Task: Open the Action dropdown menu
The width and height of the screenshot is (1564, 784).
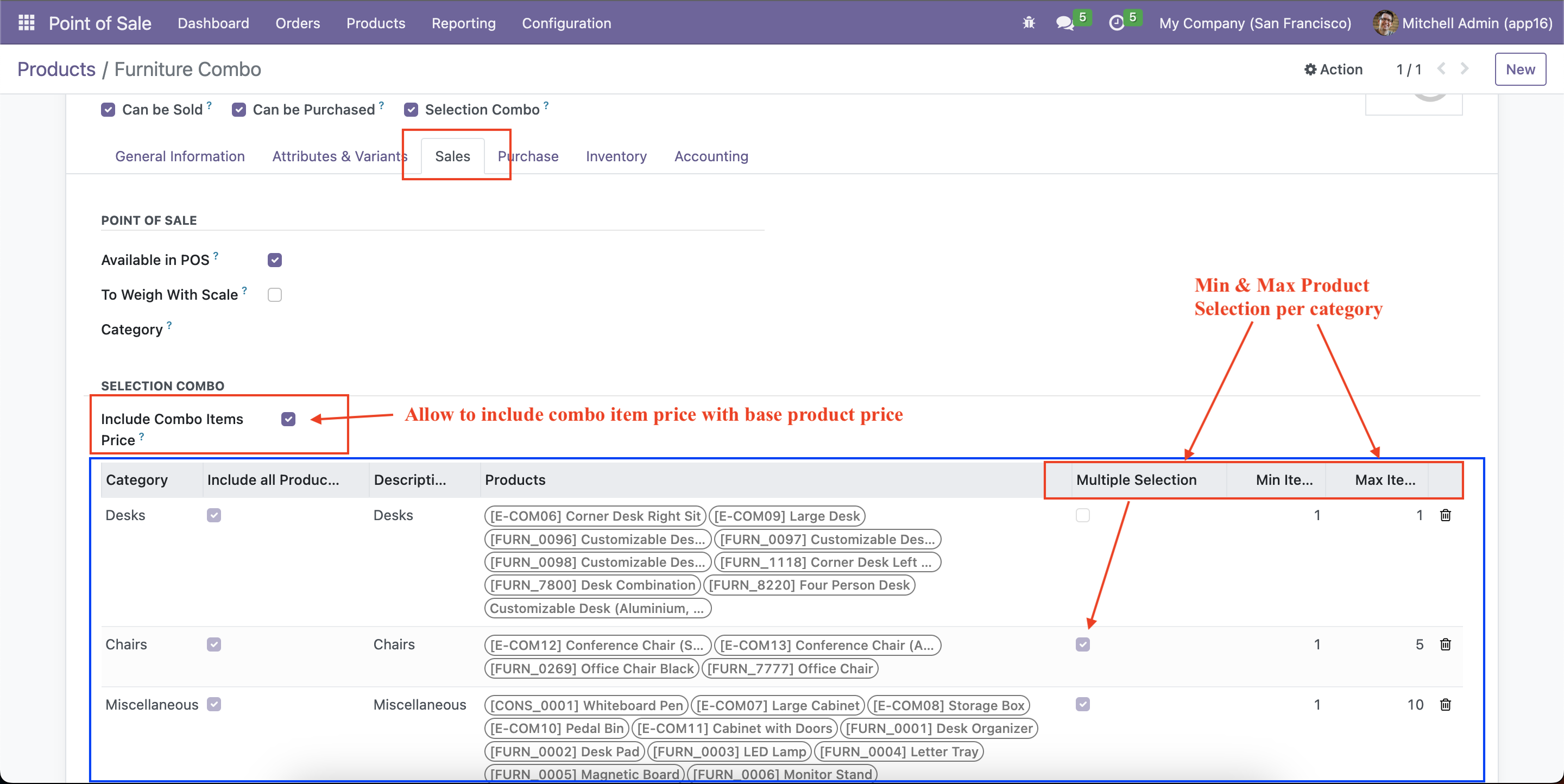Action: pos(1333,69)
